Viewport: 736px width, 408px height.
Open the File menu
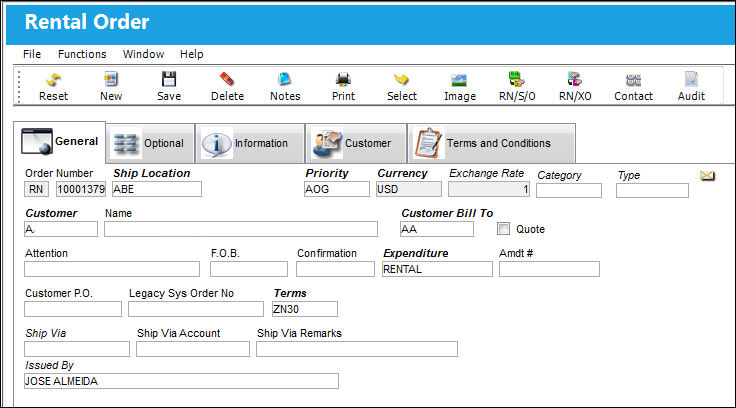pos(32,54)
